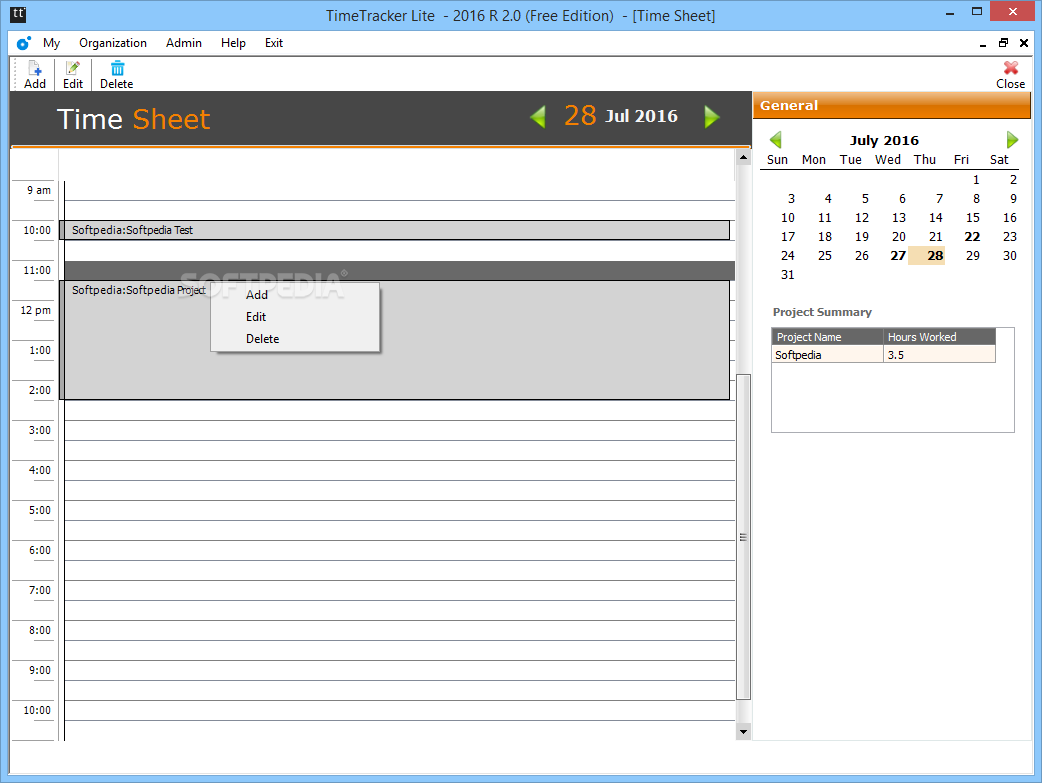Image resolution: width=1042 pixels, height=783 pixels.
Task: Choose Add from the context menu
Action: 295,295
